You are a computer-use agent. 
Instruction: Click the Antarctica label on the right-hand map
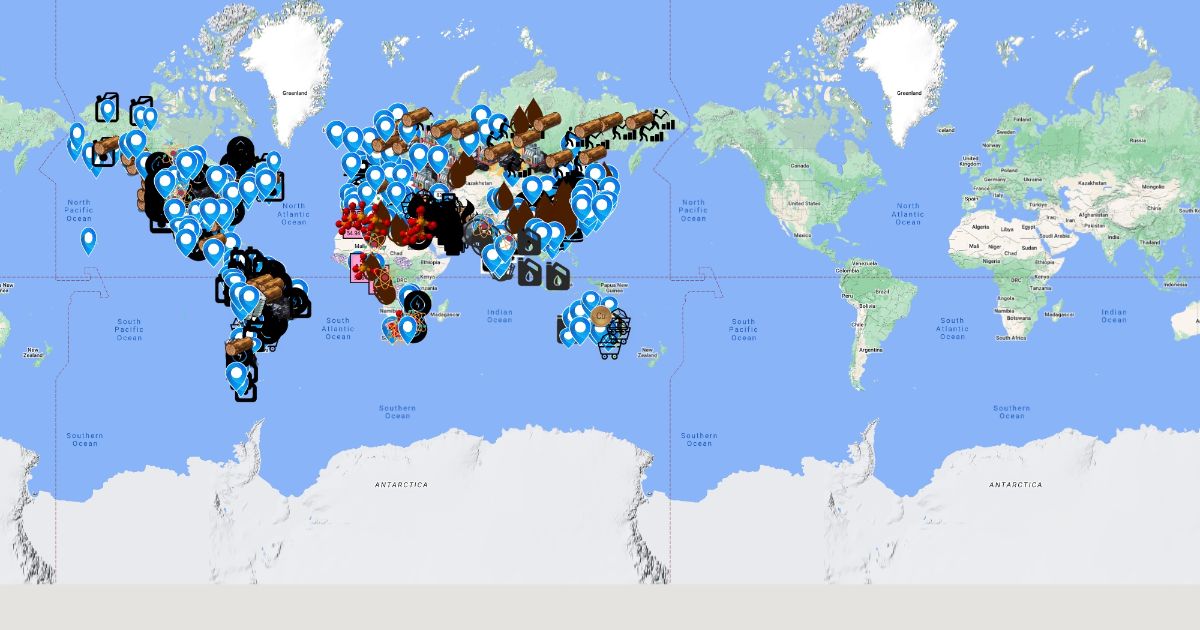pyautogui.click(x=1015, y=485)
